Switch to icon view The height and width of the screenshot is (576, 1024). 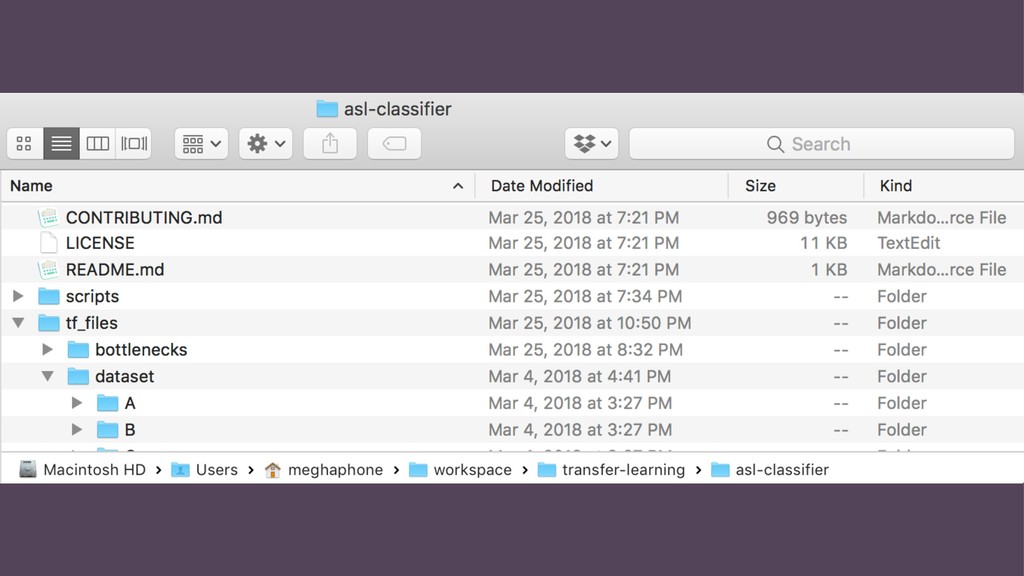point(25,144)
